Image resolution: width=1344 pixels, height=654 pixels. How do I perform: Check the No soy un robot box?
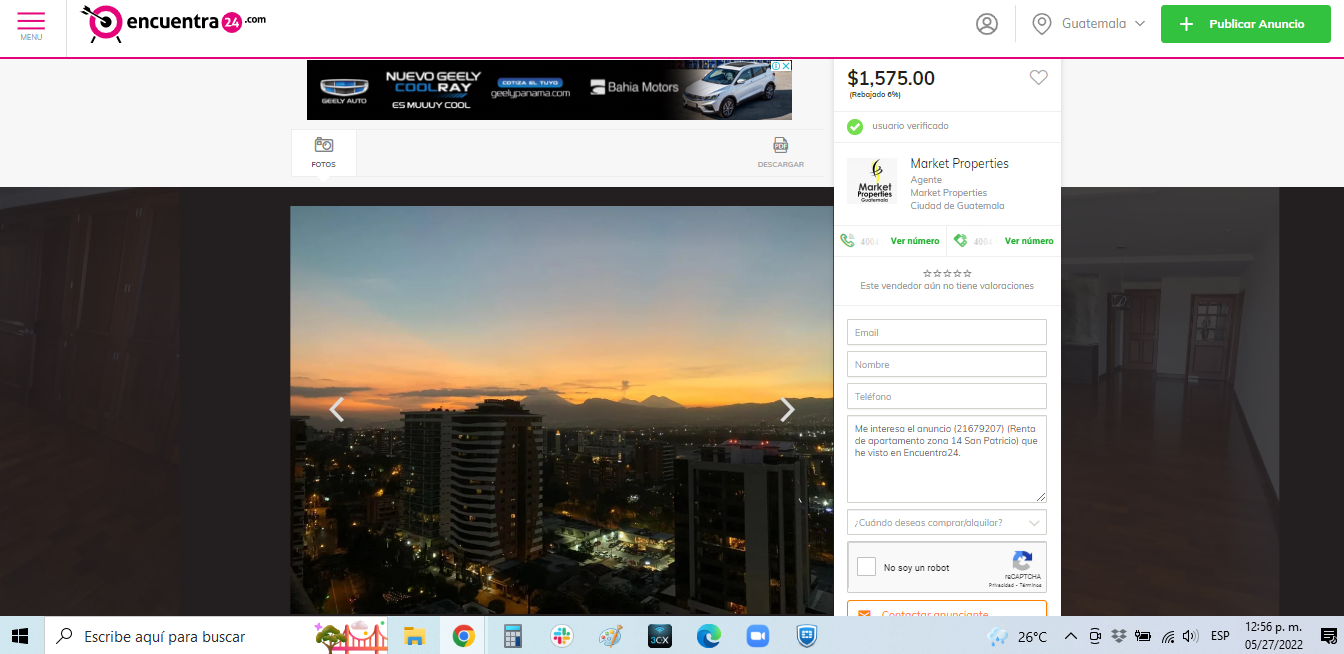coord(867,567)
